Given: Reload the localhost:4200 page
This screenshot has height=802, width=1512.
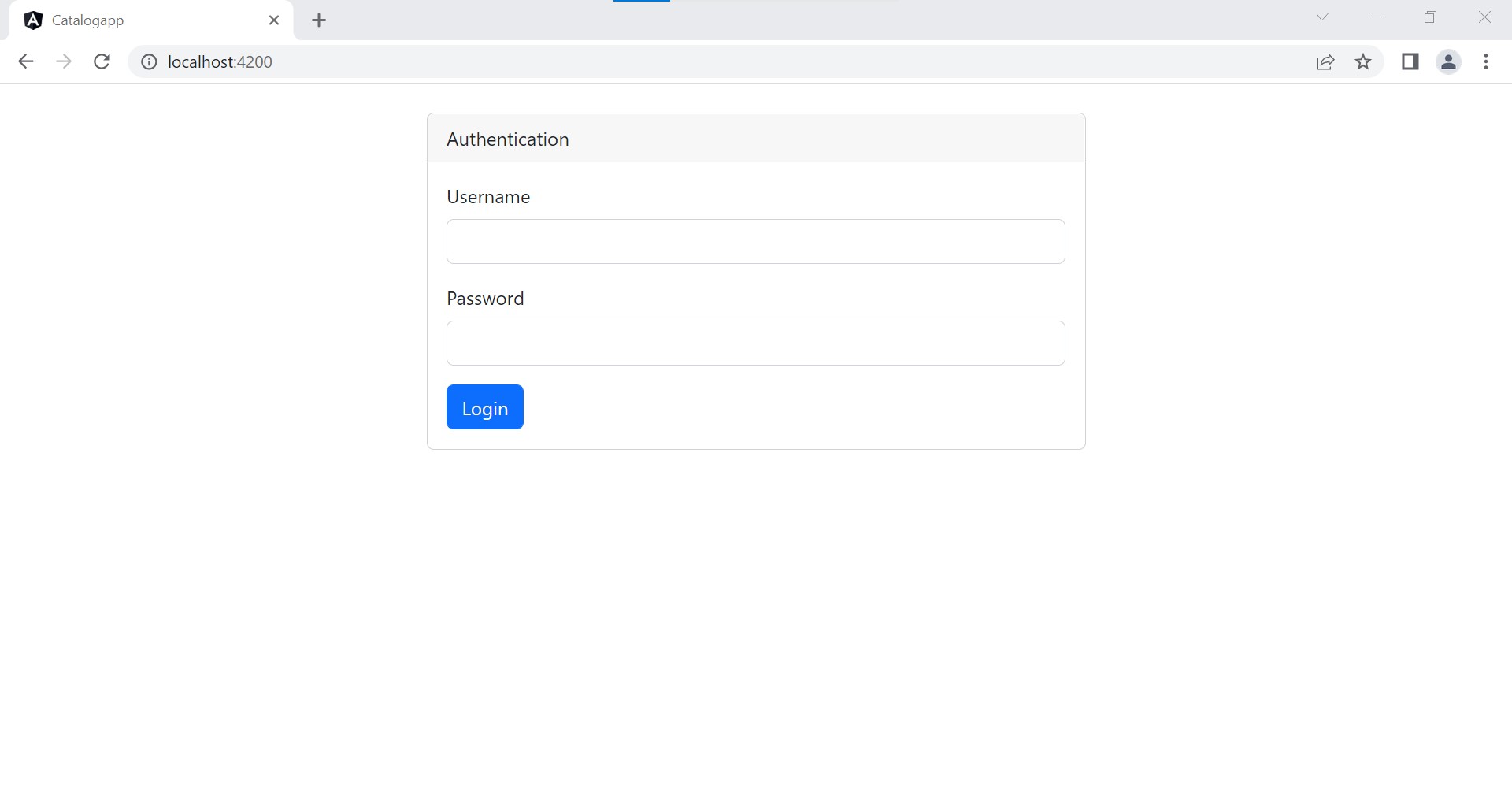Looking at the screenshot, I should coord(102,61).
